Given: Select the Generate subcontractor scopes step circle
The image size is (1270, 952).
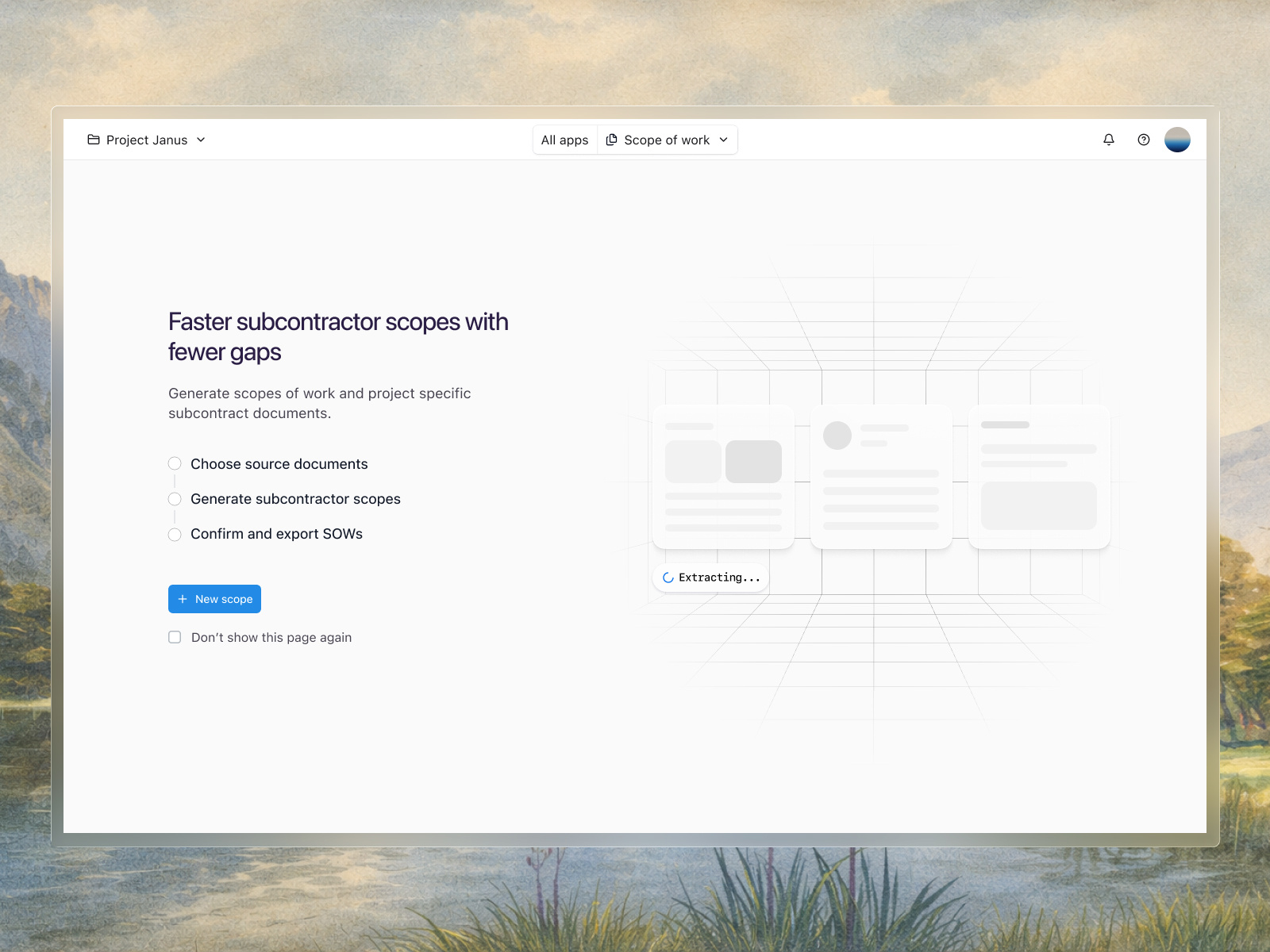Looking at the screenshot, I should (175, 499).
